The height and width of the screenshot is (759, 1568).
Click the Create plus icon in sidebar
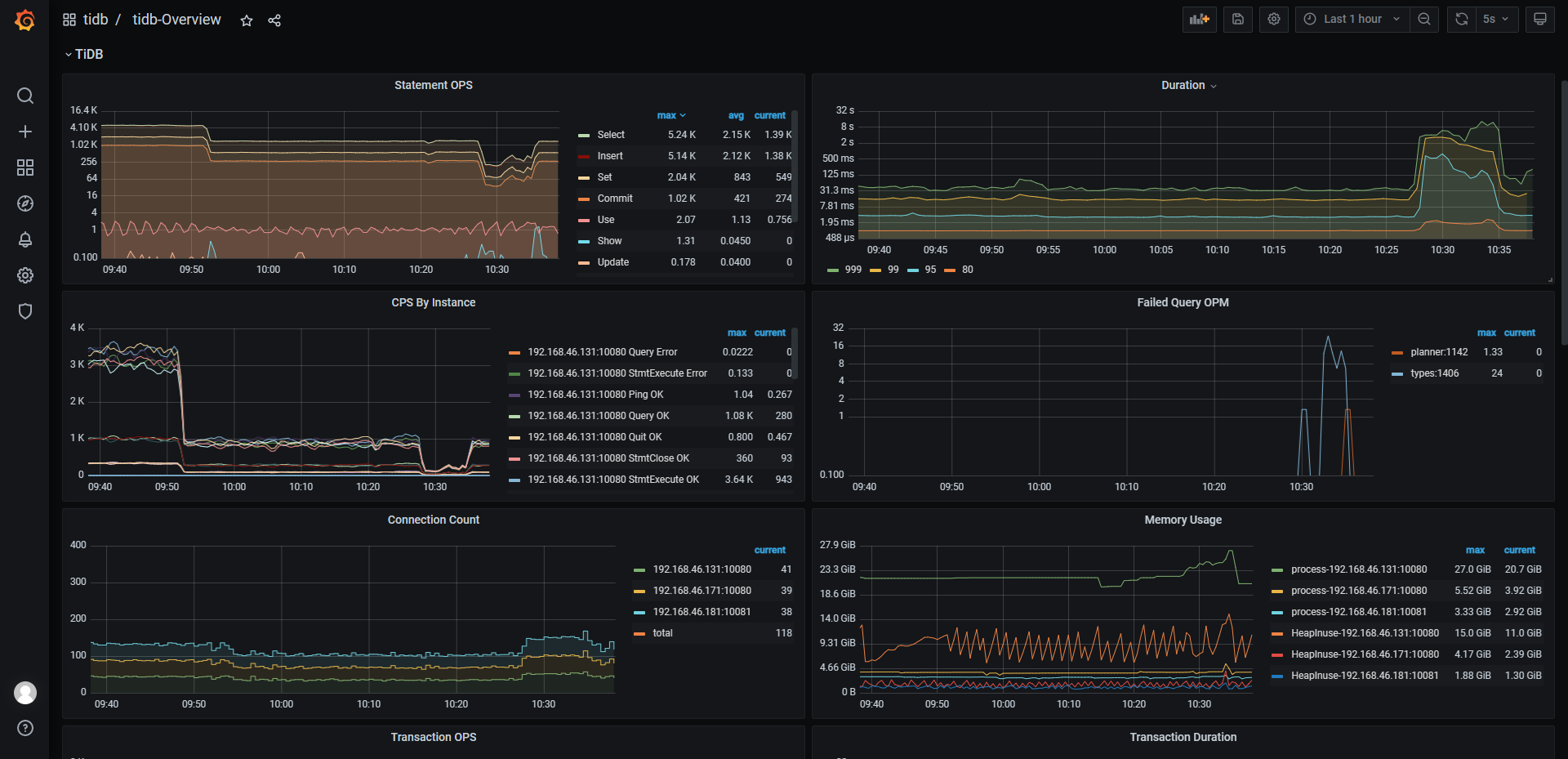25,132
